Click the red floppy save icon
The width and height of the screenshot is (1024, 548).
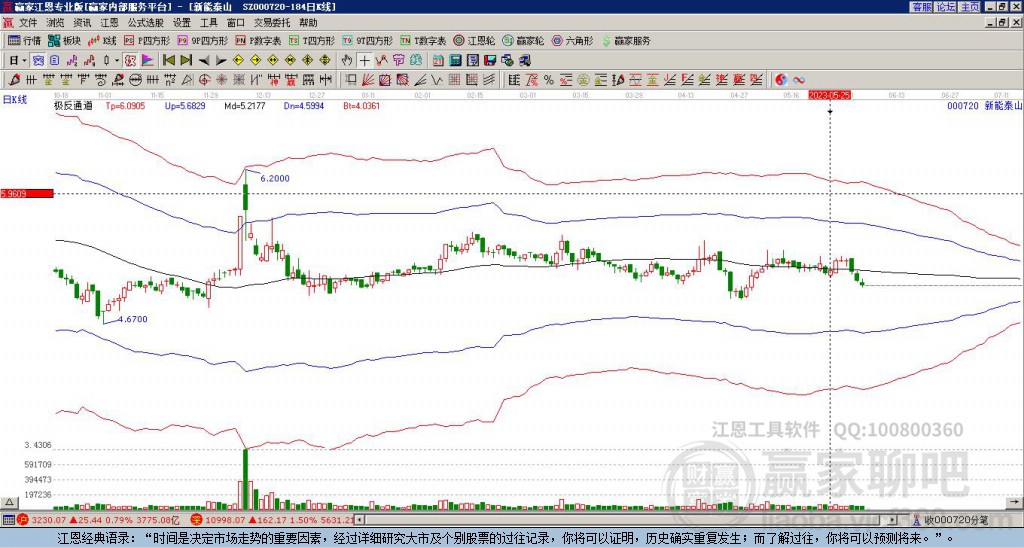490,61
